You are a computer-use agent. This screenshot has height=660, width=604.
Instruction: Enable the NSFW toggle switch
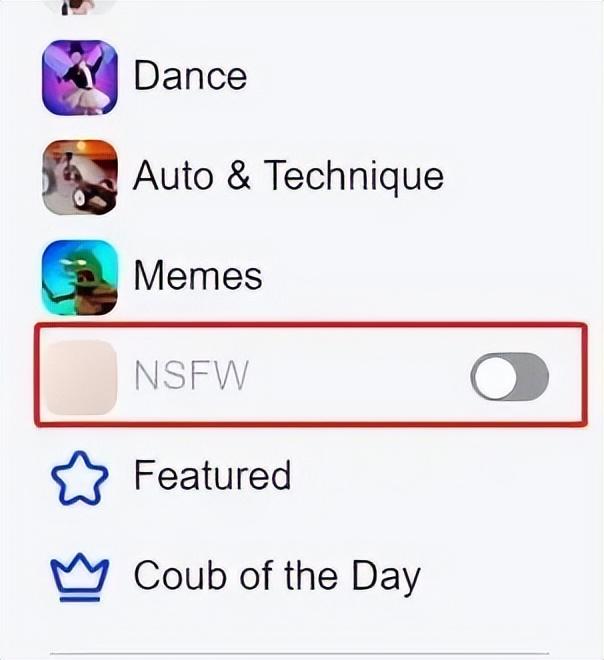pos(509,376)
